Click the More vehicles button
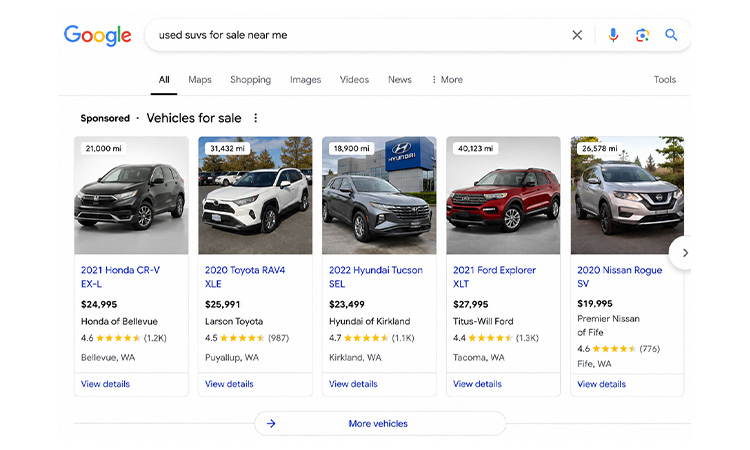 (x=380, y=423)
